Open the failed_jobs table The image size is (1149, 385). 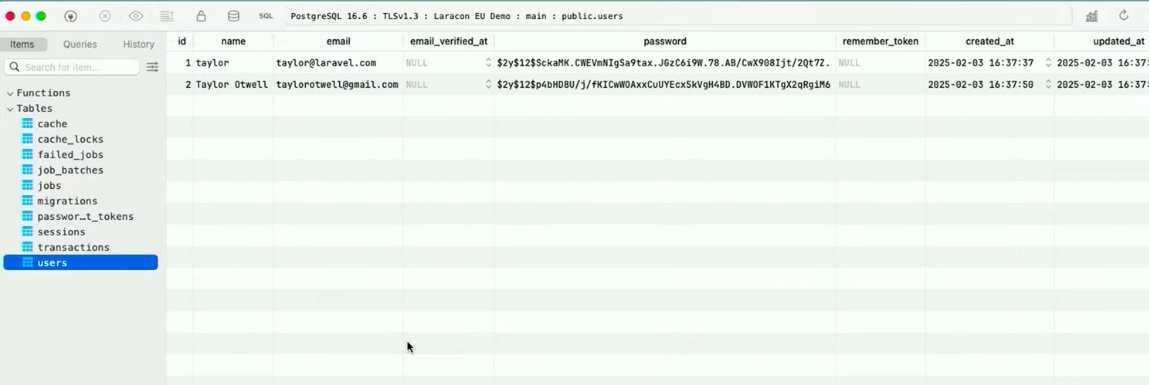(70, 155)
